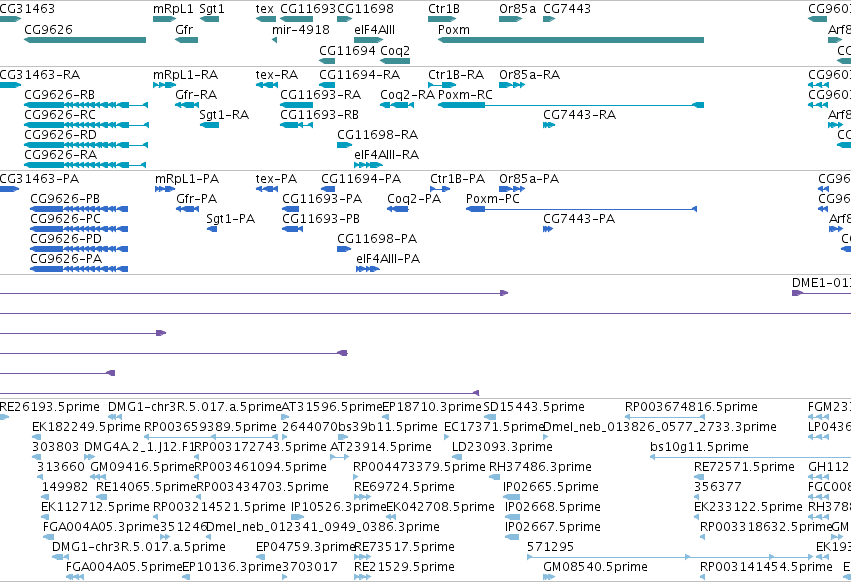851x582 pixels.
Task: Select the RH37486.3prime EST label
Action: coord(541,467)
